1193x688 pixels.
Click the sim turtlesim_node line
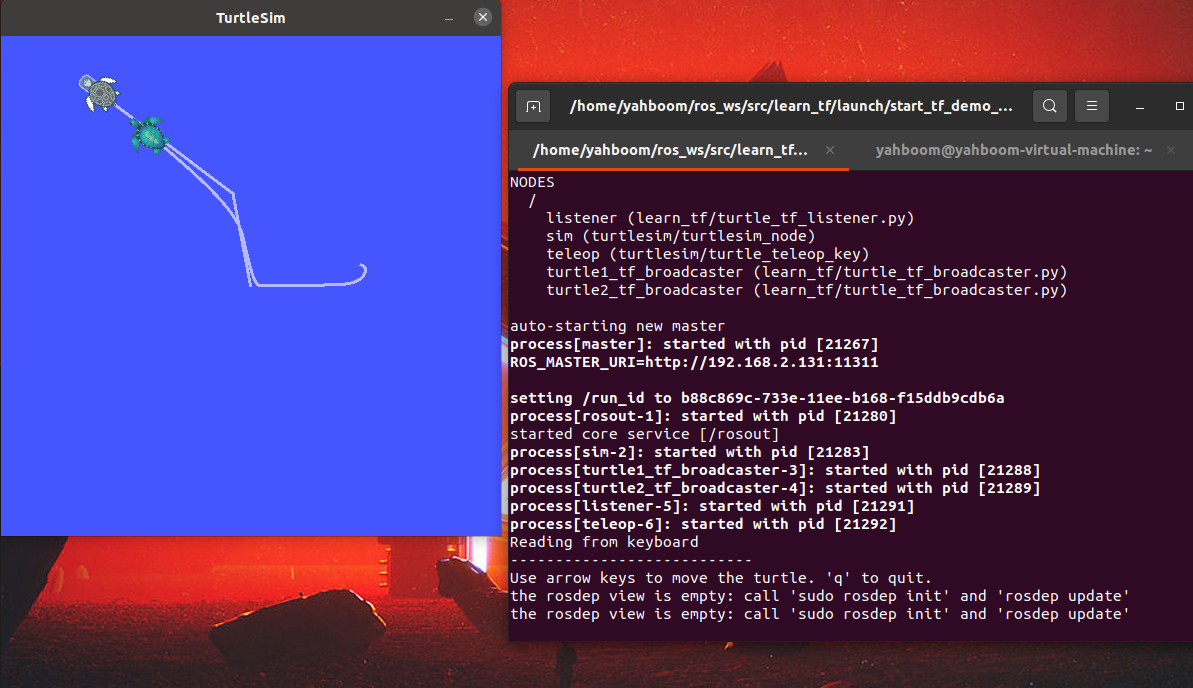(680, 236)
